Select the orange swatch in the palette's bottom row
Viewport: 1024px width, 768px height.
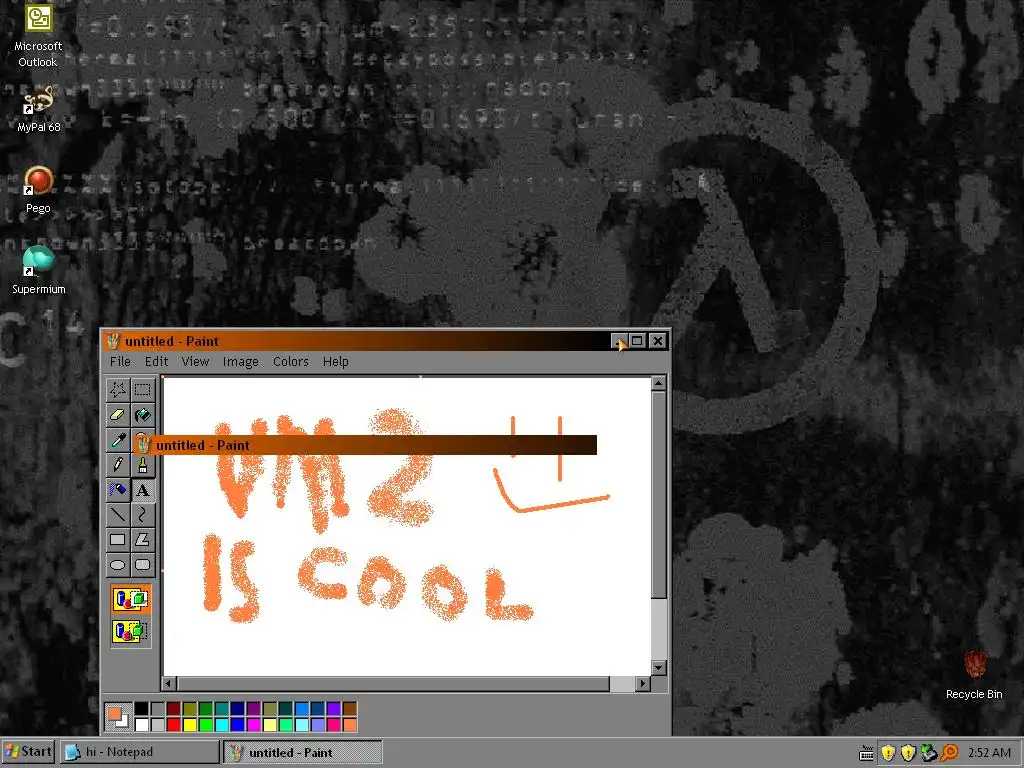coord(349,724)
